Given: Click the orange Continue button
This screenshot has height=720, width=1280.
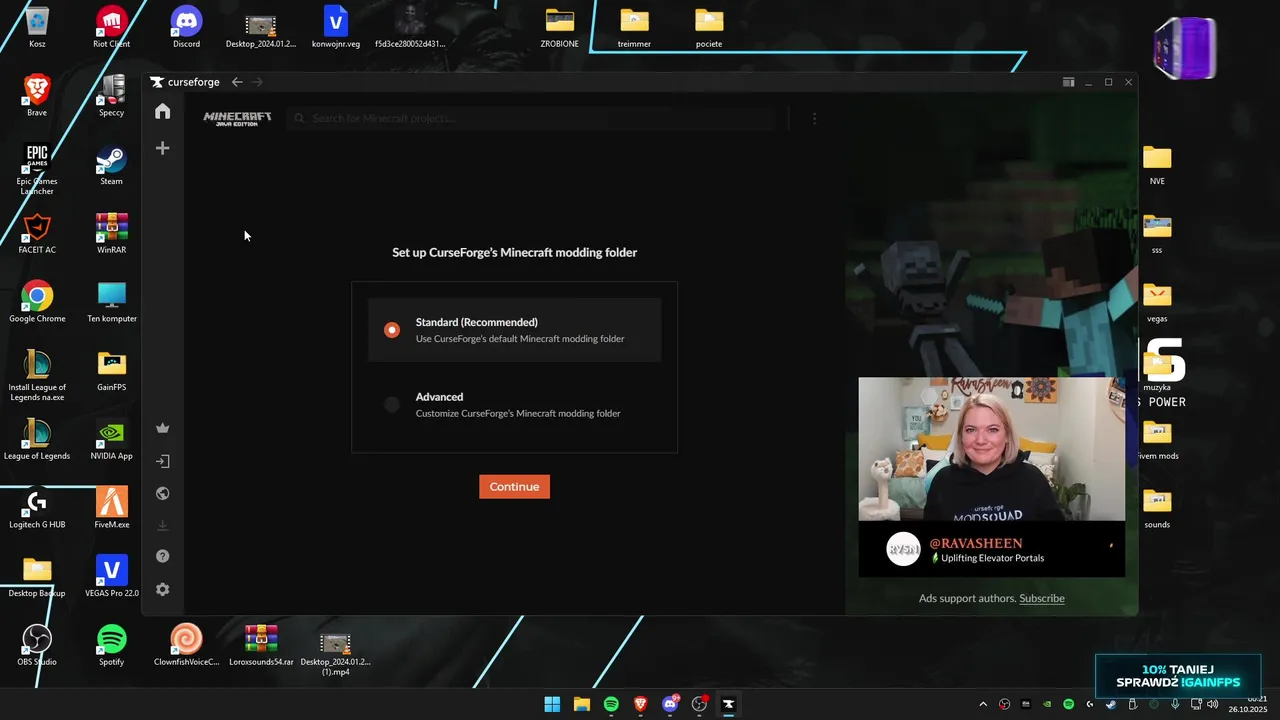Looking at the screenshot, I should 514,486.
